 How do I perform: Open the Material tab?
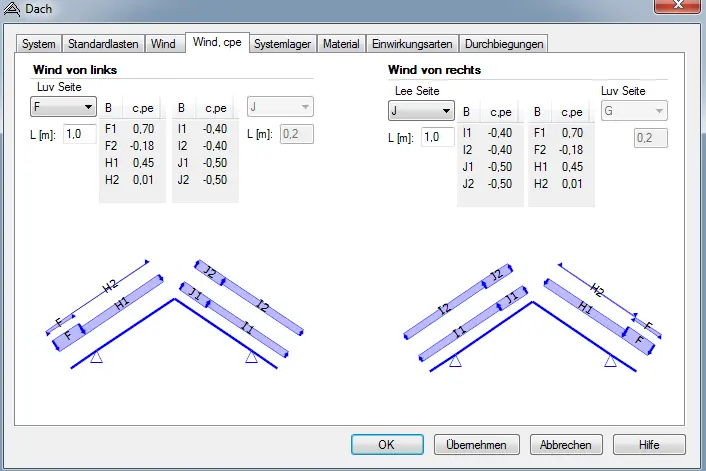click(341, 44)
